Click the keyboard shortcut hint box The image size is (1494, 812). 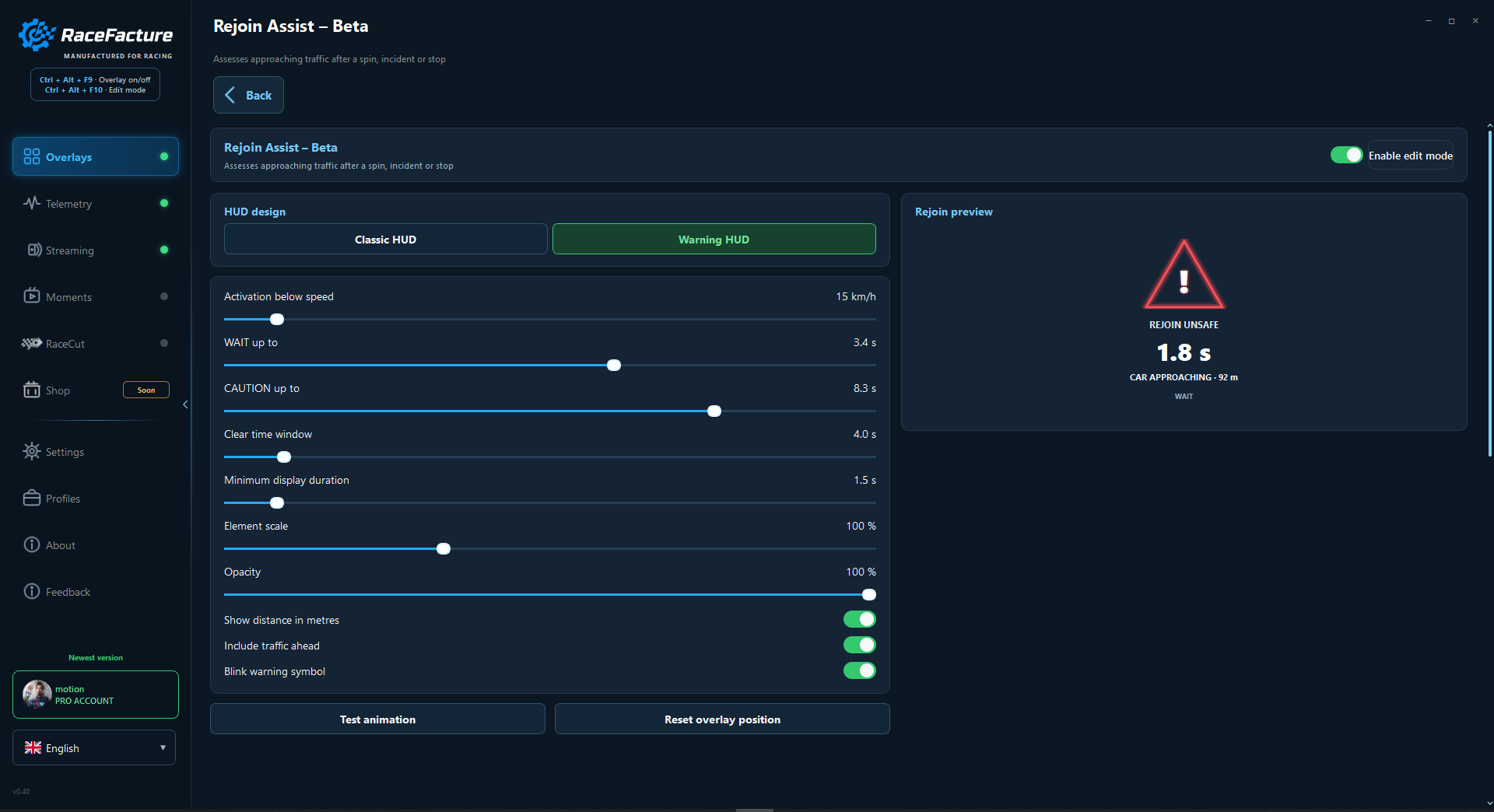[x=95, y=84]
